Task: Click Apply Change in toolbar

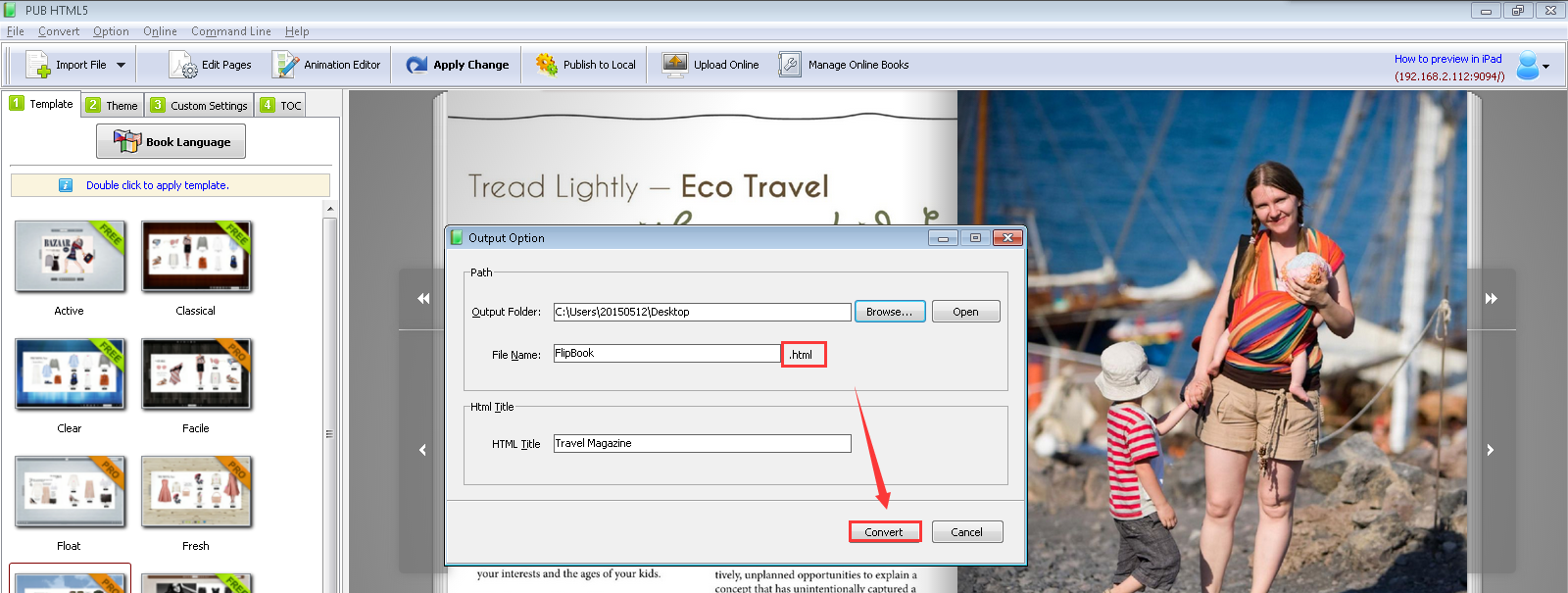Action: click(458, 65)
